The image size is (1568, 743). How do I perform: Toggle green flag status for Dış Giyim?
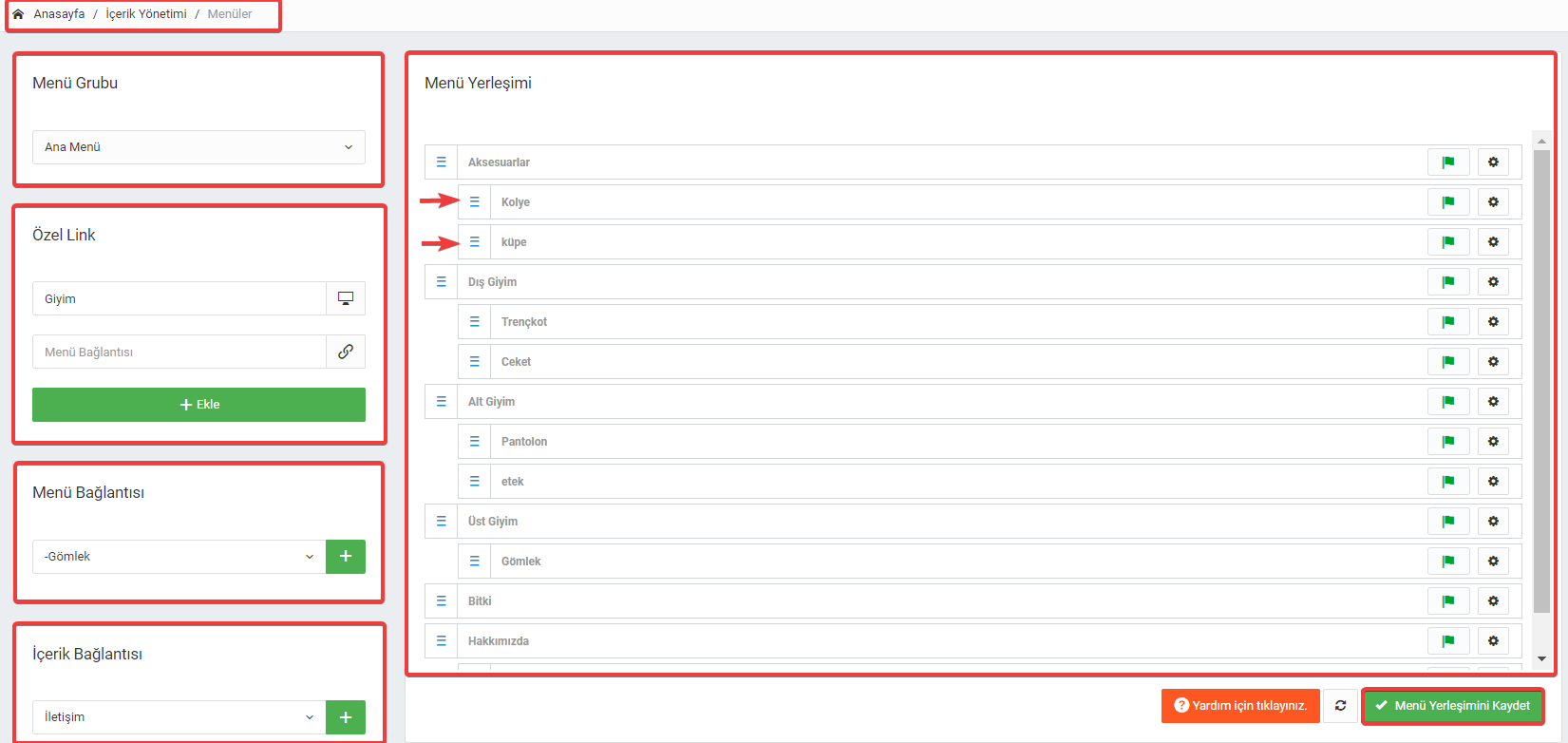click(1448, 282)
